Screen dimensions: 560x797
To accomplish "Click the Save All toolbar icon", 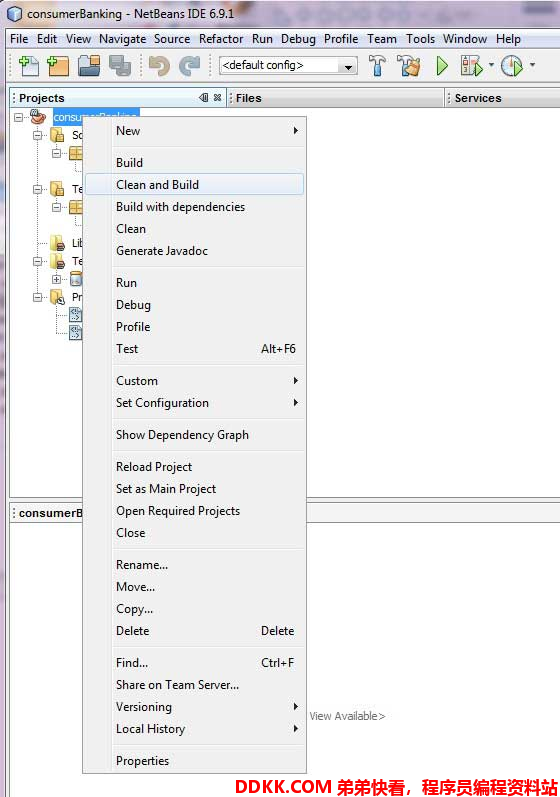I will [120, 66].
